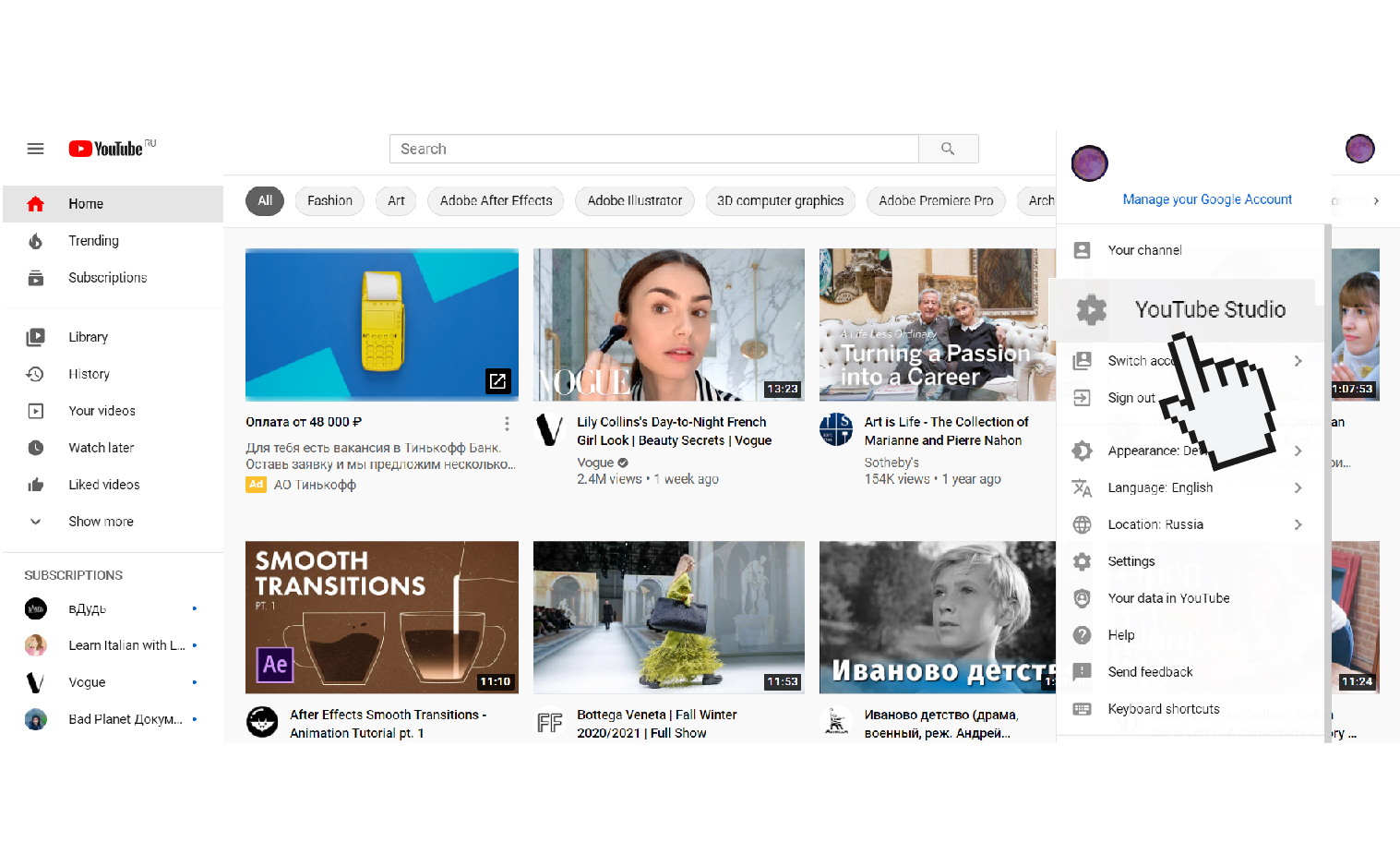Screen dimensions: 1400x866
Task: Click the Your data in YouTube shield icon
Action: pos(1082,598)
